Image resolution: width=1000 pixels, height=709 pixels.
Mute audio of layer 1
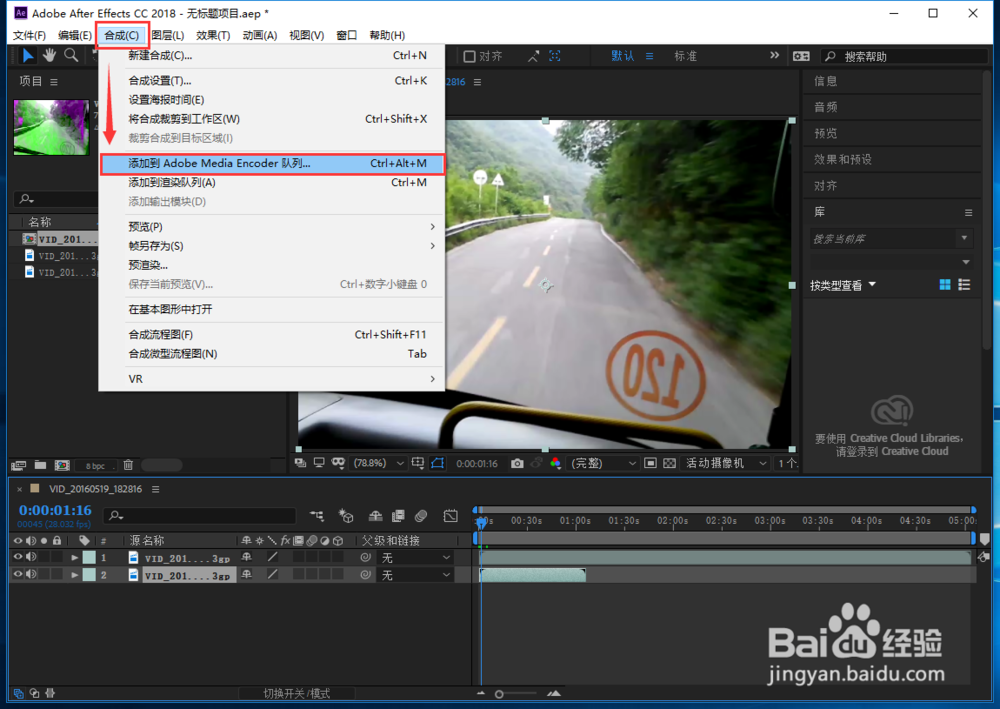(x=31, y=557)
